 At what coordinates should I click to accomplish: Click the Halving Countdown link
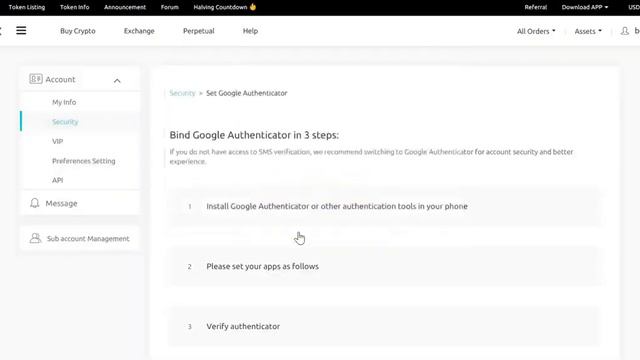tap(220, 7)
